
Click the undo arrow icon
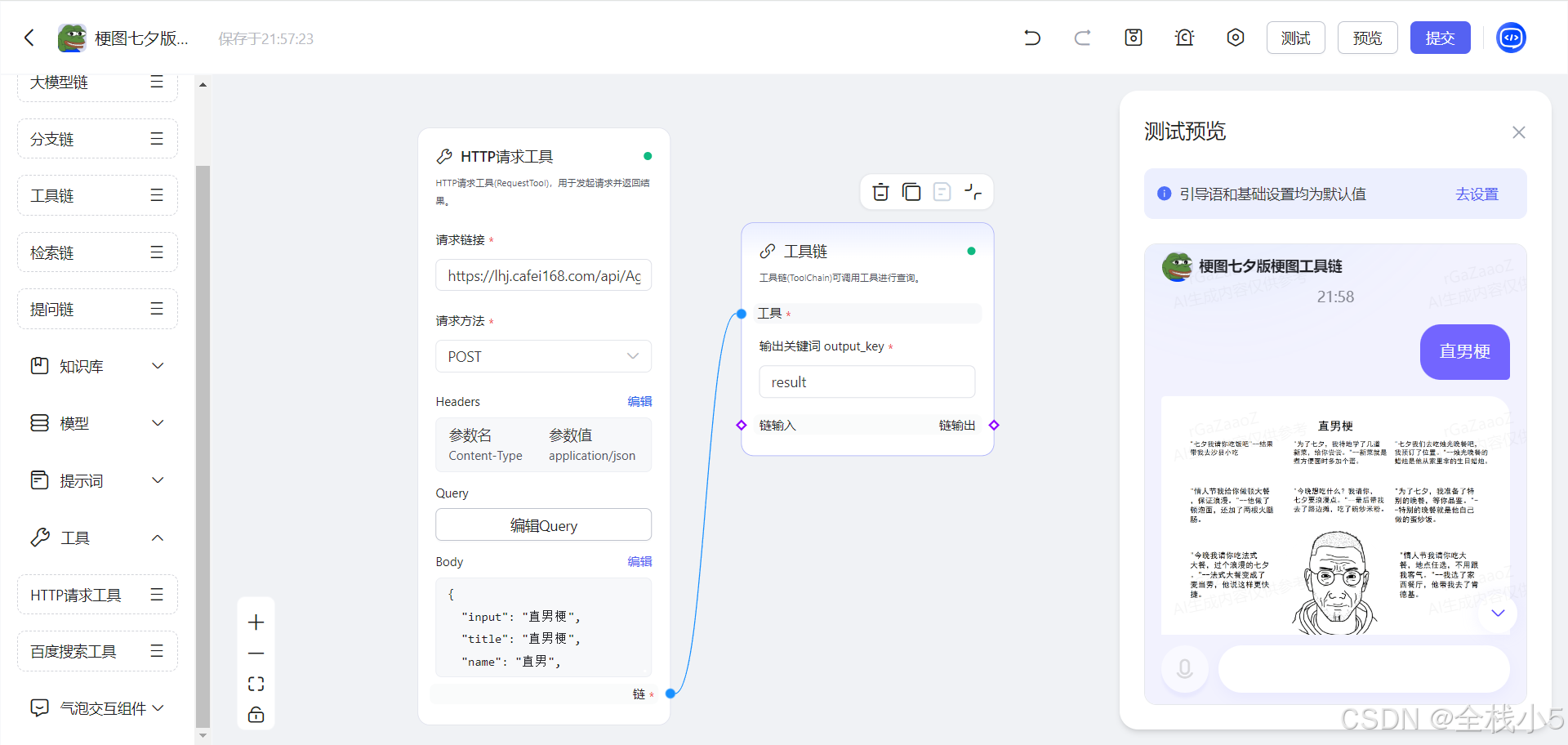click(1032, 38)
